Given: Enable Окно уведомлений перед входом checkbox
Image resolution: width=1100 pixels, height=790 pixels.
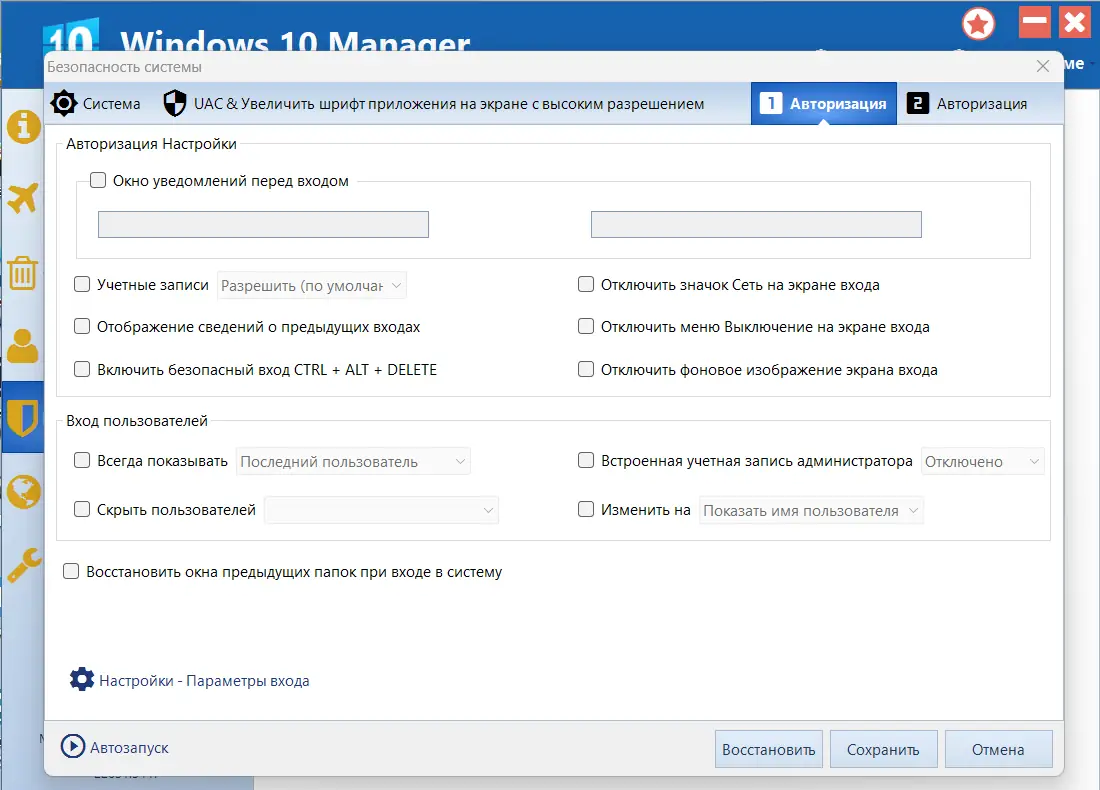Looking at the screenshot, I should coord(98,180).
